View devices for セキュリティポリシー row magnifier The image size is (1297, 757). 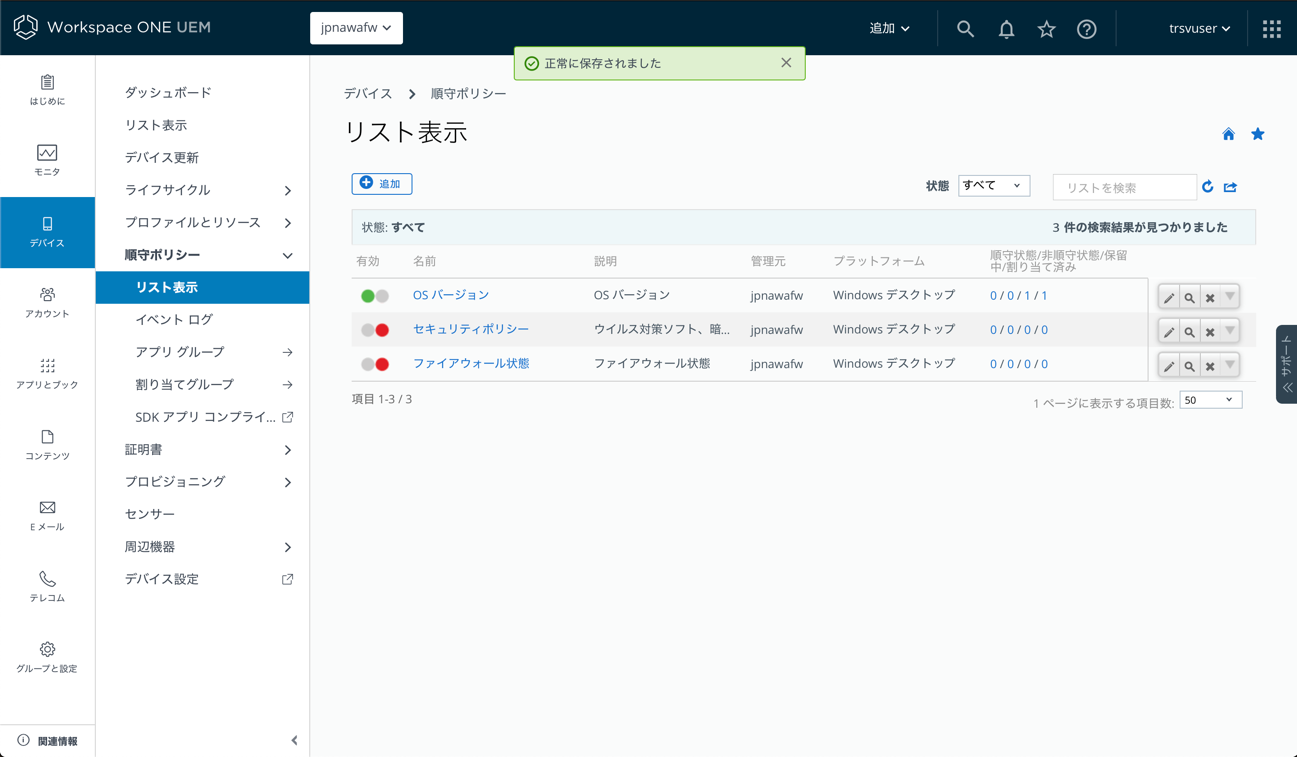[1189, 331]
